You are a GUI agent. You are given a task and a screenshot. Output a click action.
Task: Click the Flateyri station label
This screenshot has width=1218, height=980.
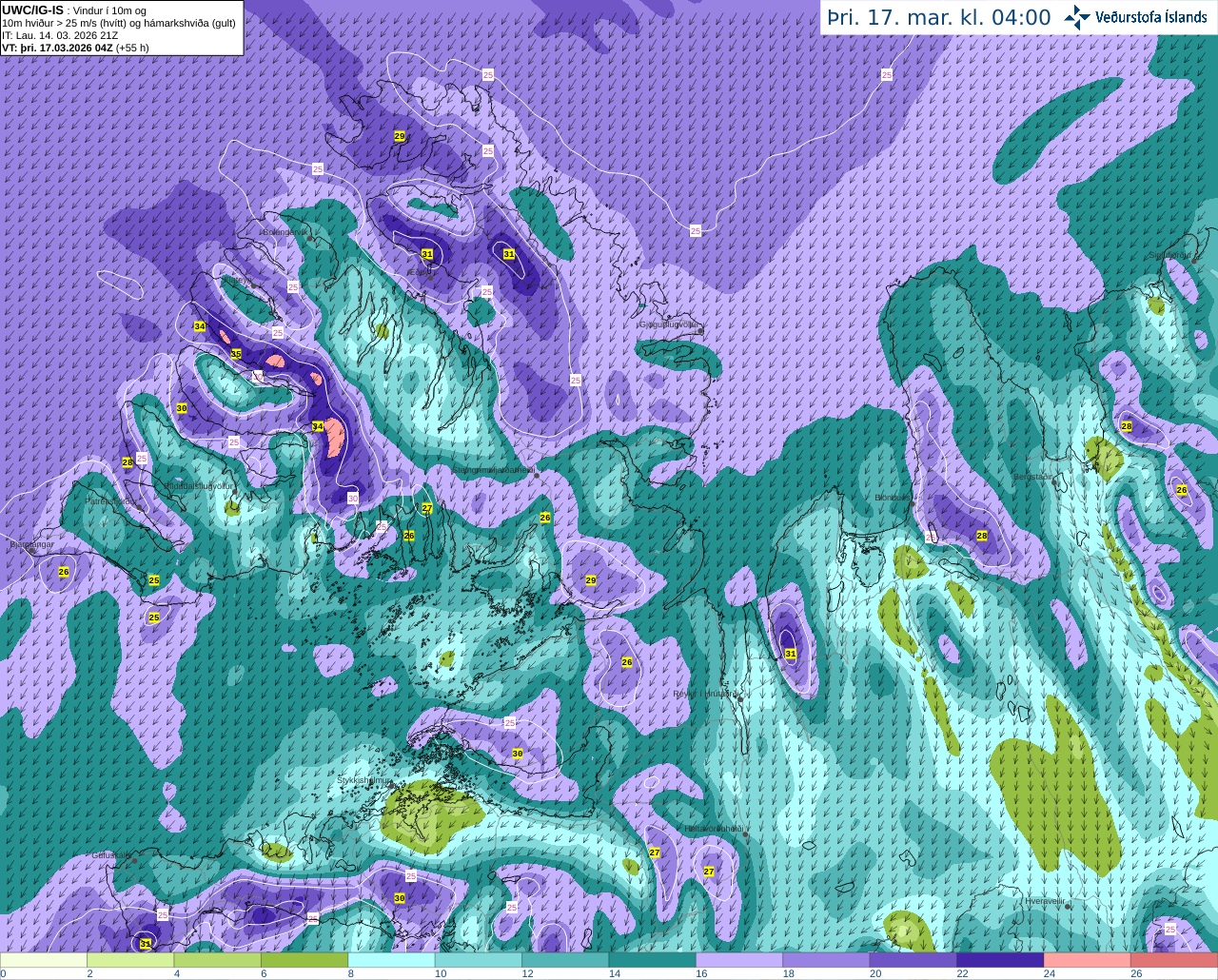239,280
